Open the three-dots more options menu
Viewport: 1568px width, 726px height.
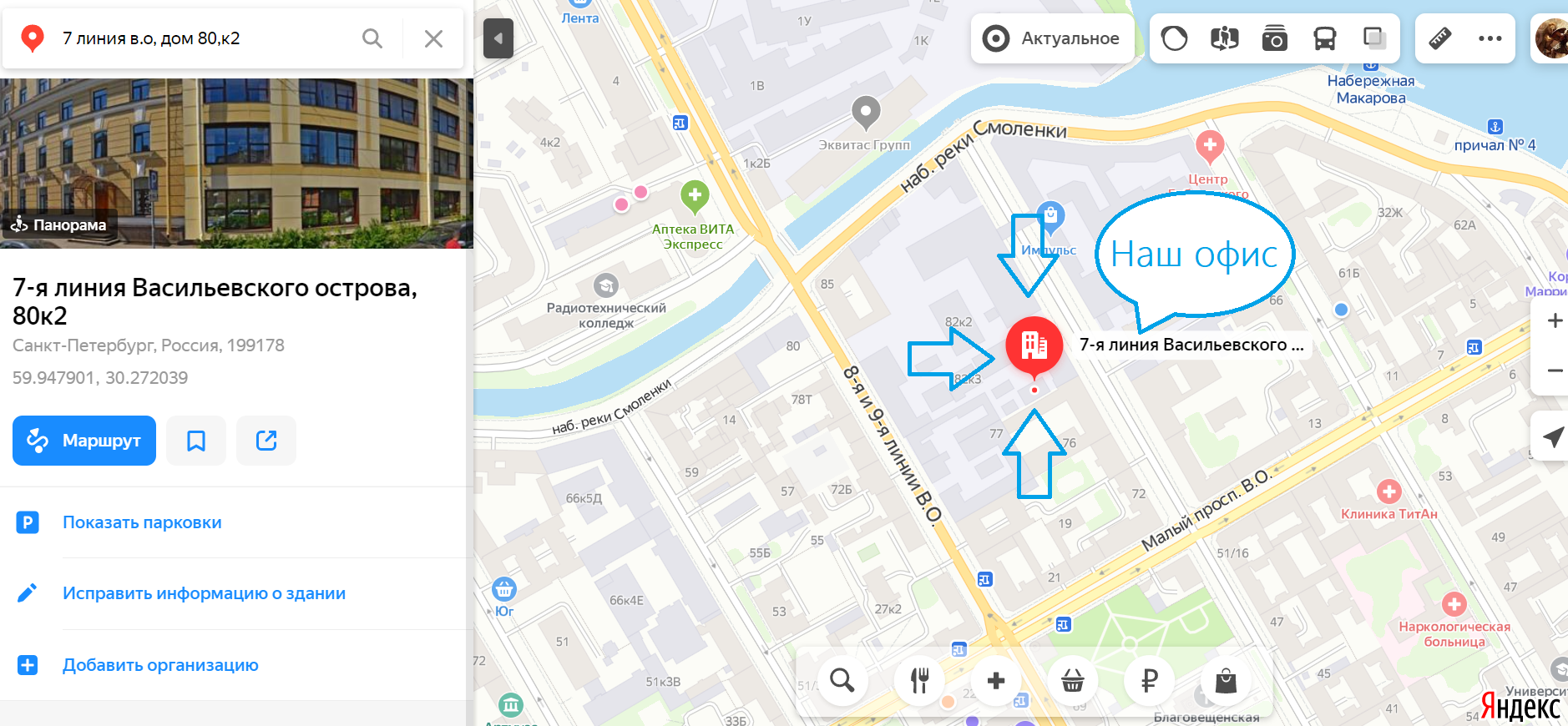1490,38
